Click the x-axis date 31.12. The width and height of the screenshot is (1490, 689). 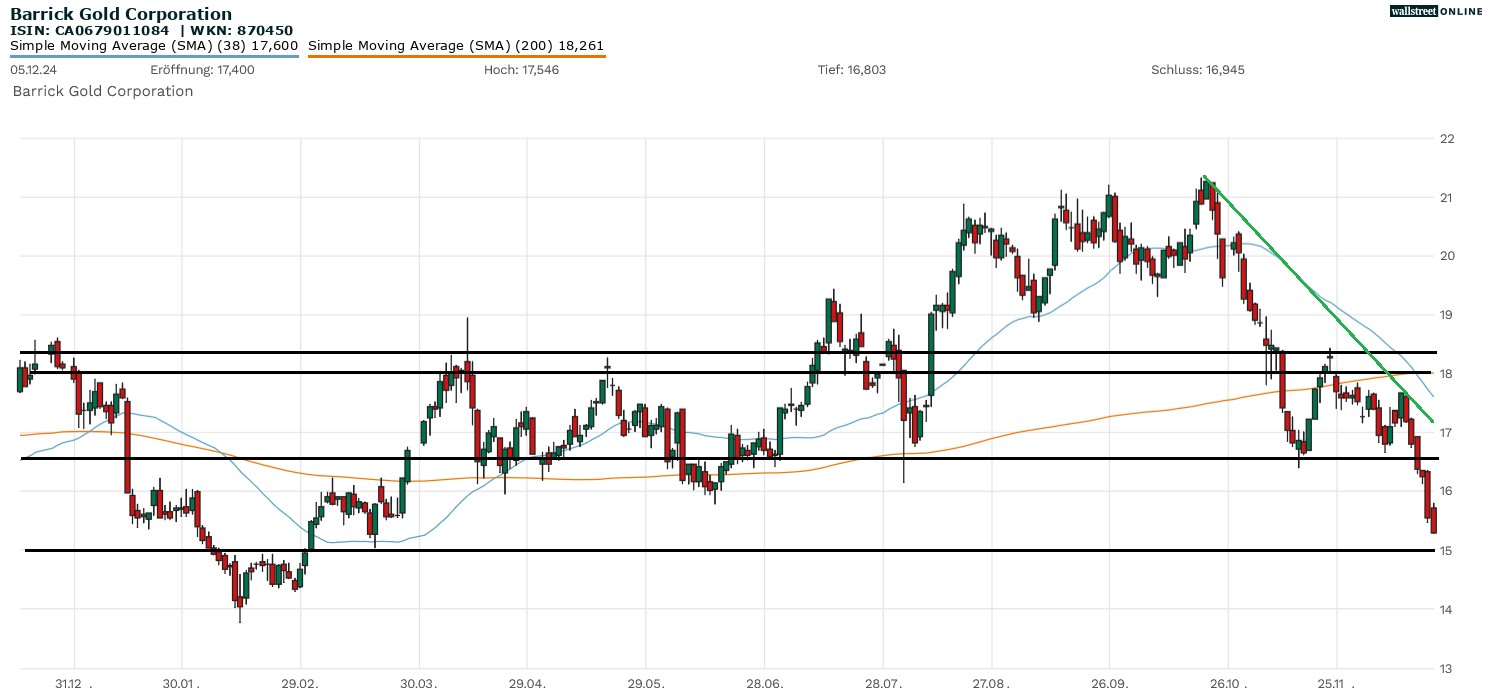[x=74, y=683]
